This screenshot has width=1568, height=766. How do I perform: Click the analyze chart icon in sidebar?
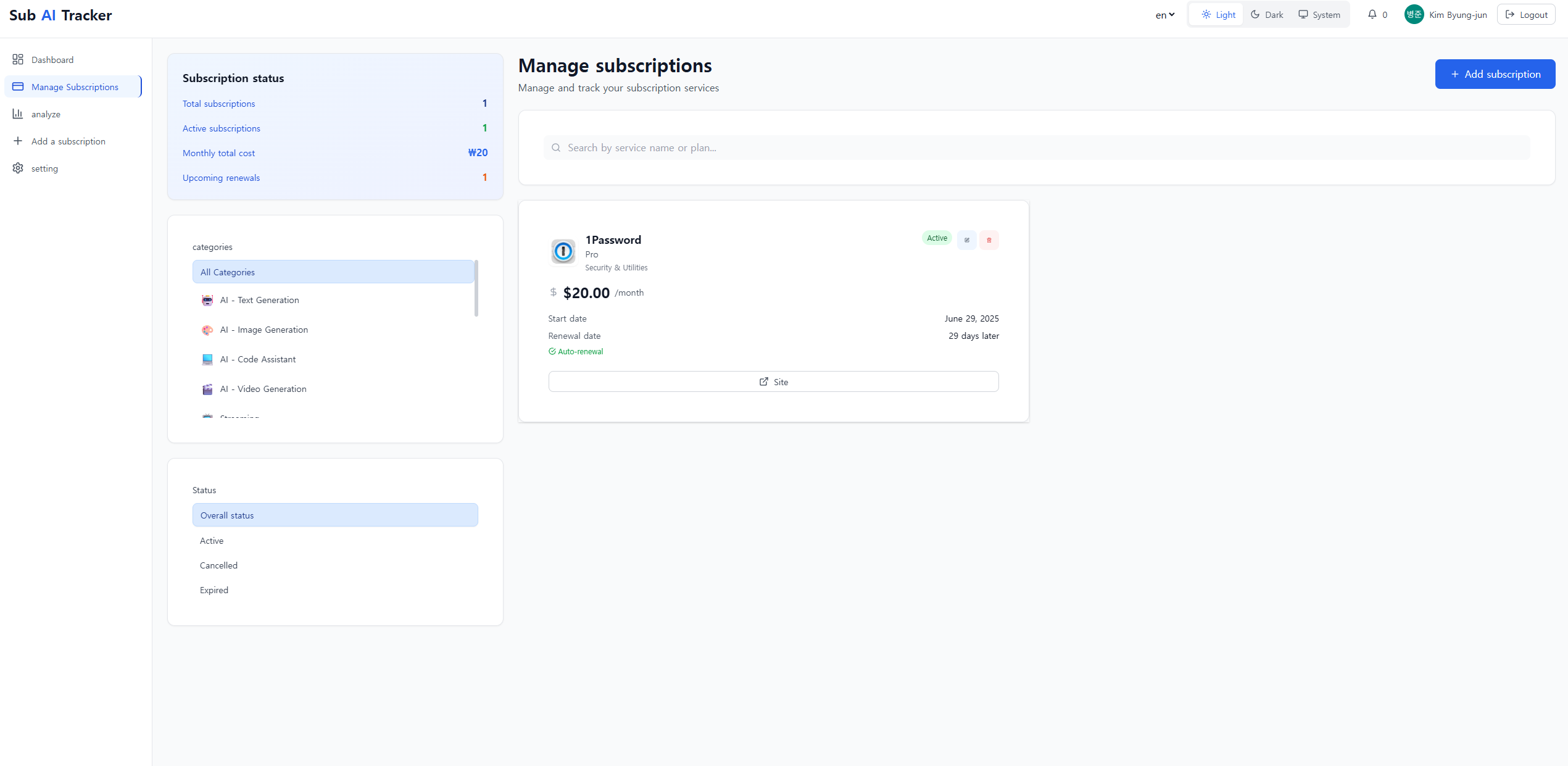18,114
